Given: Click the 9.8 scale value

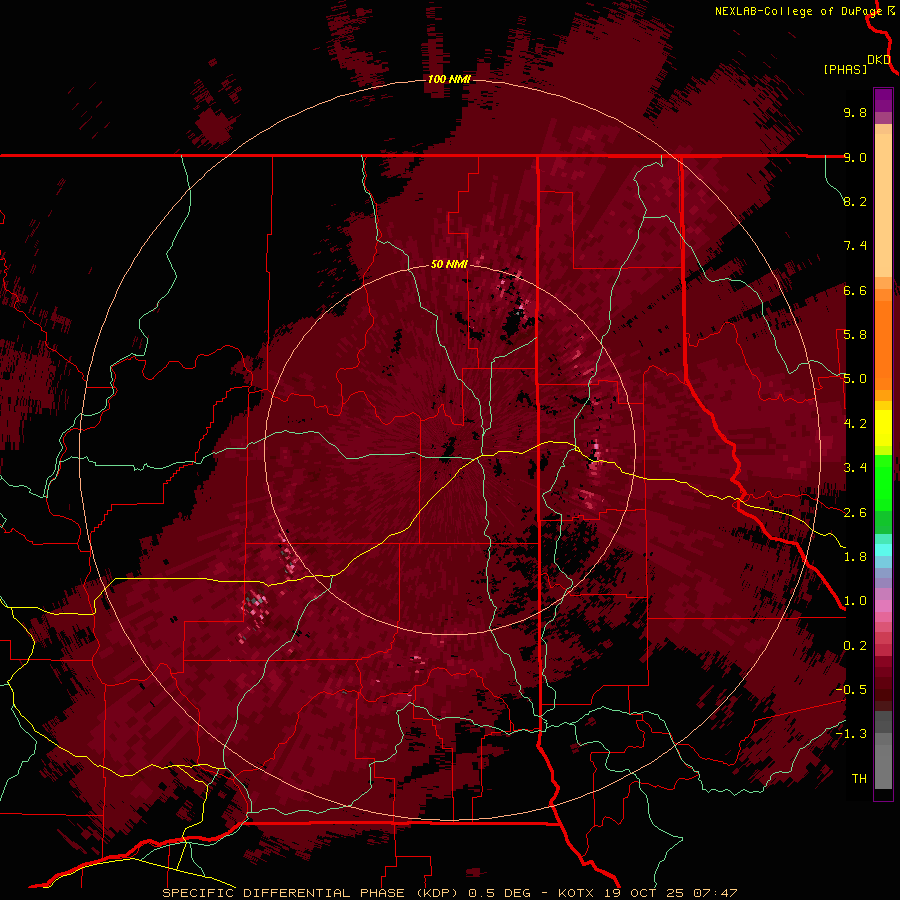Looking at the screenshot, I should click(855, 112).
